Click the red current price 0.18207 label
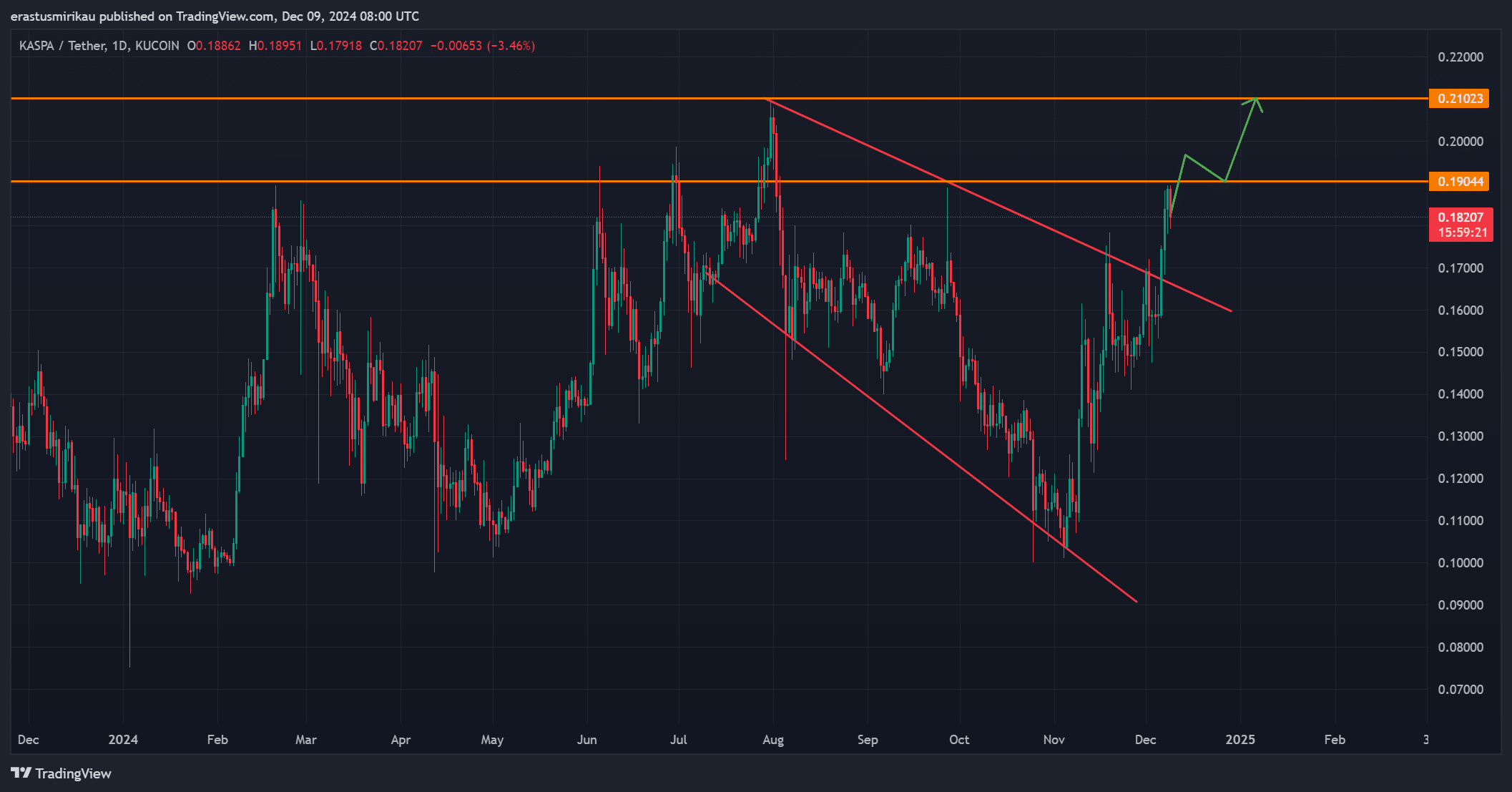The image size is (1512, 792). point(1461,225)
